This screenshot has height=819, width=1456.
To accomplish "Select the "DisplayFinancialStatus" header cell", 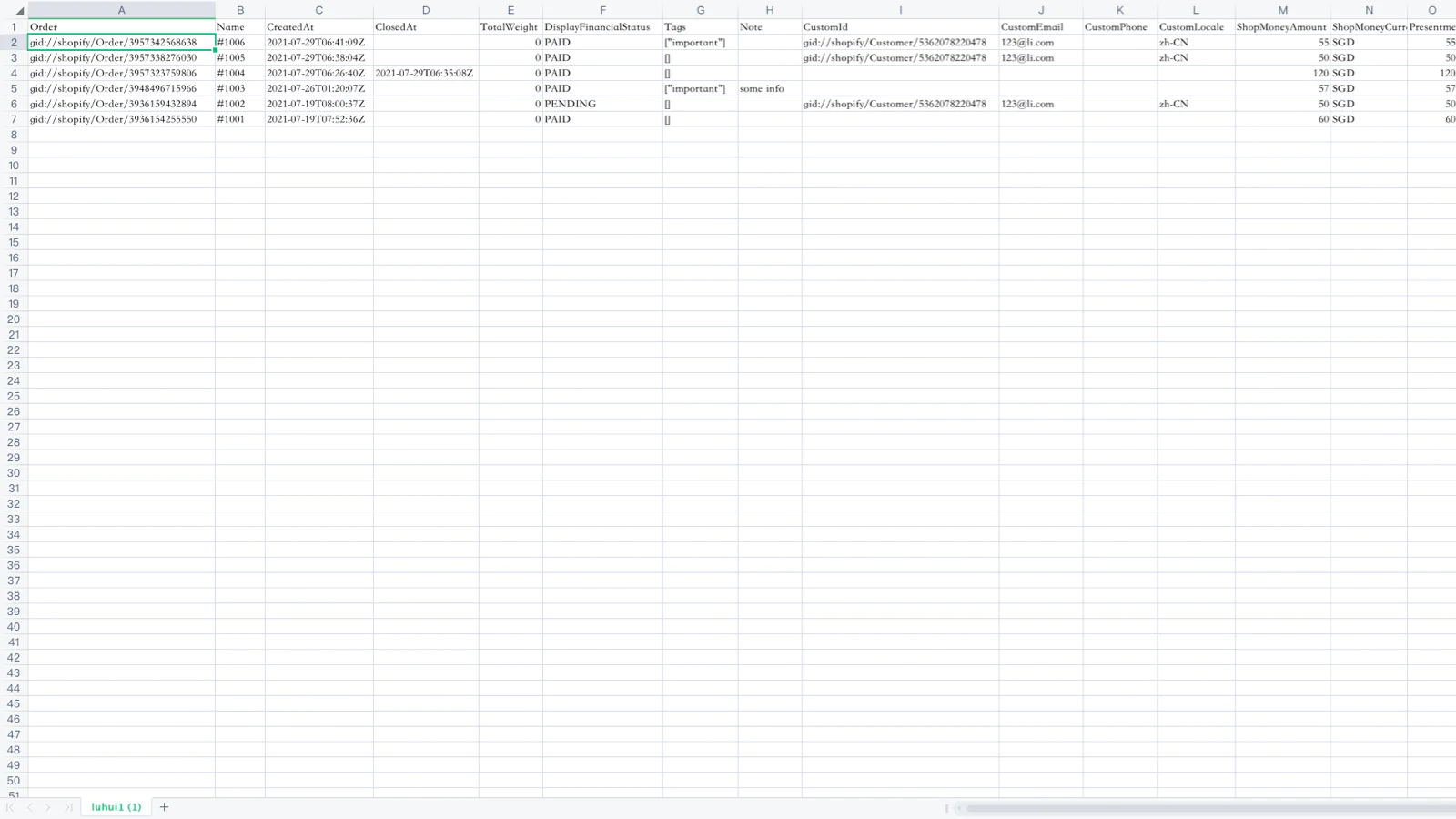I will point(602,27).
